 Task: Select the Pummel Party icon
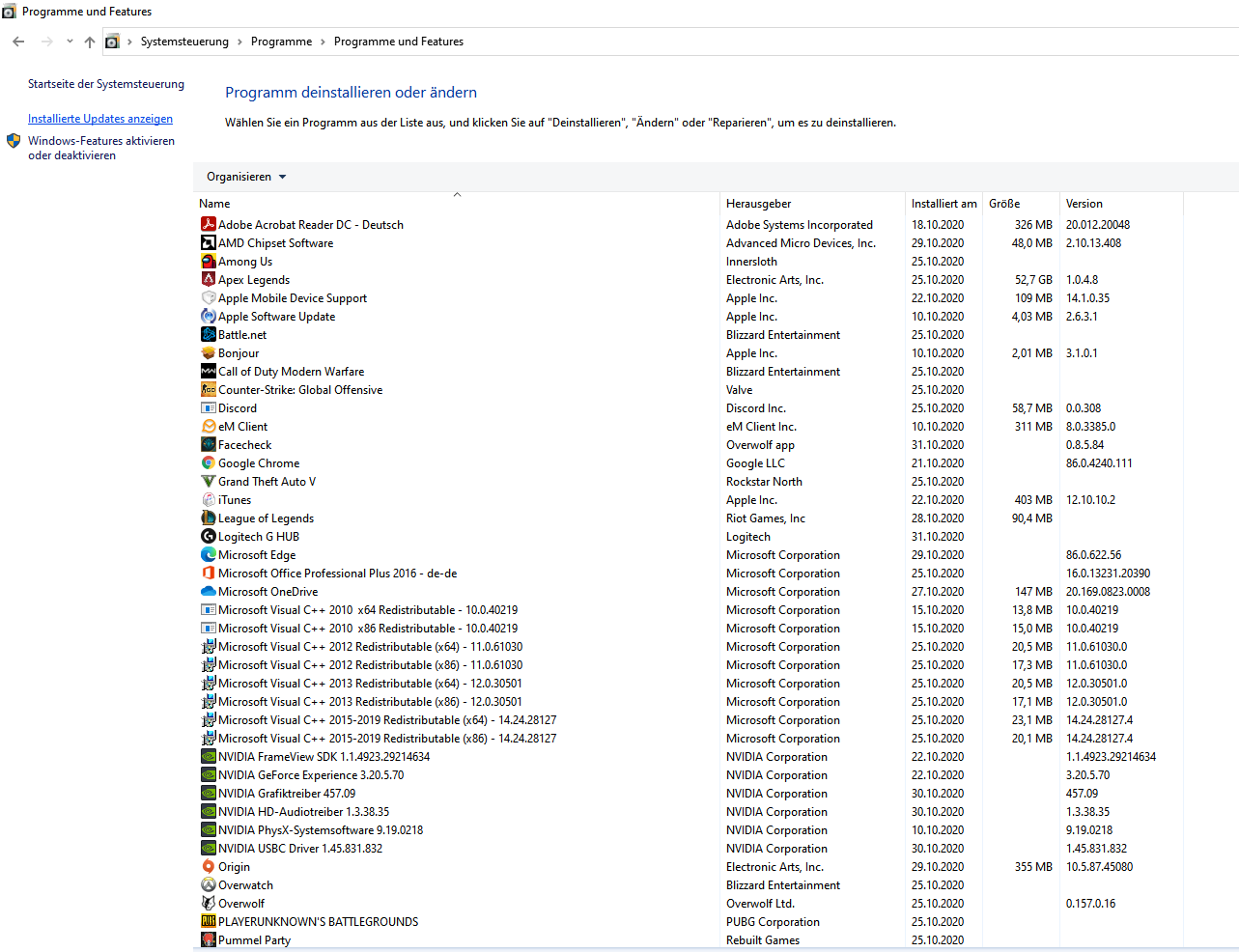click(x=208, y=939)
